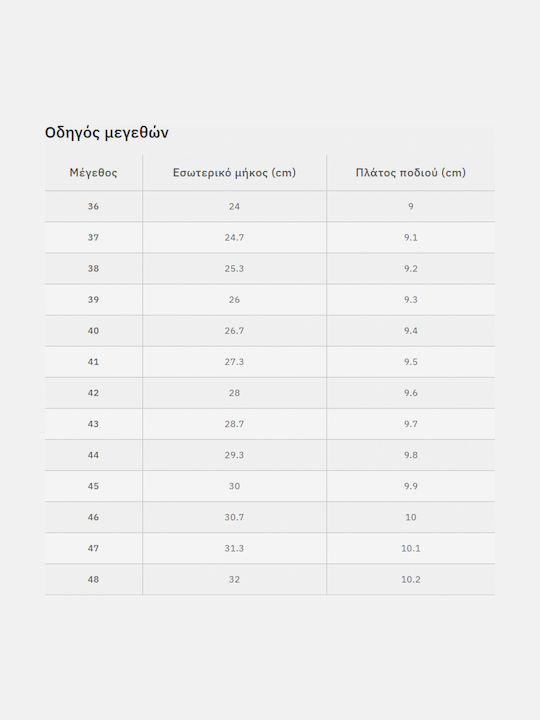
Task: Click foot width value 10.2
Action: (x=411, y=579)
